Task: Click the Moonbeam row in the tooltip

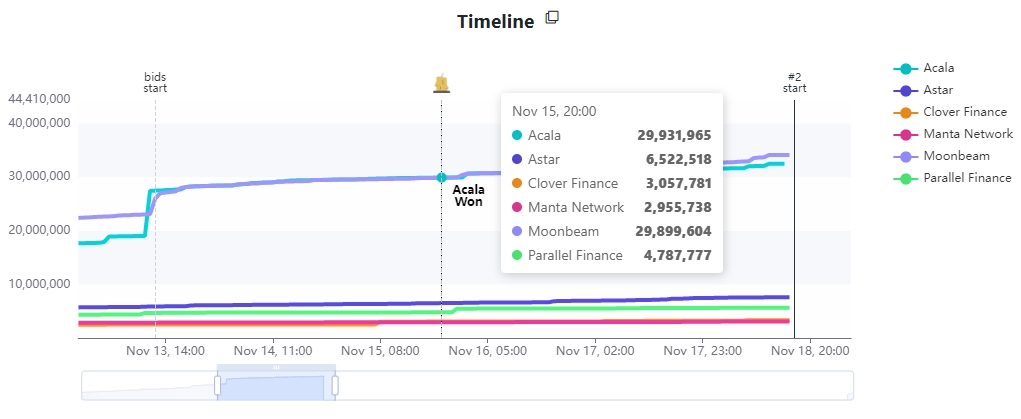Action: (x=610, y=231)
